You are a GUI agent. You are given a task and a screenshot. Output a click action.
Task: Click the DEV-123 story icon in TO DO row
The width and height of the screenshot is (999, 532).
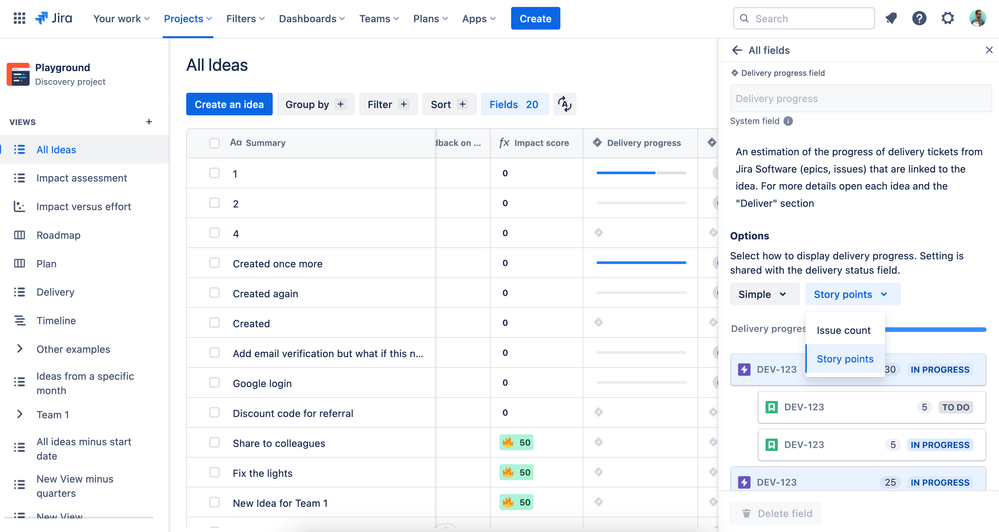[772, 407]
